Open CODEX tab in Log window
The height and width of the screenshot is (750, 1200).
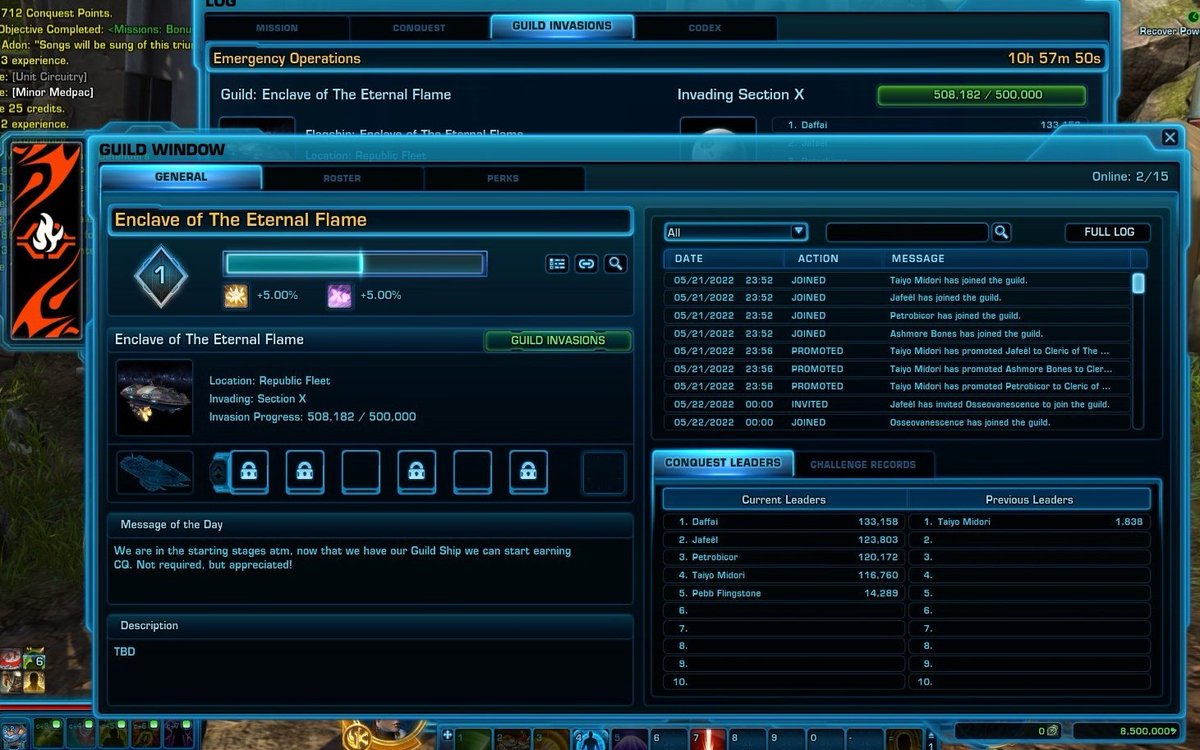(705, 28)
